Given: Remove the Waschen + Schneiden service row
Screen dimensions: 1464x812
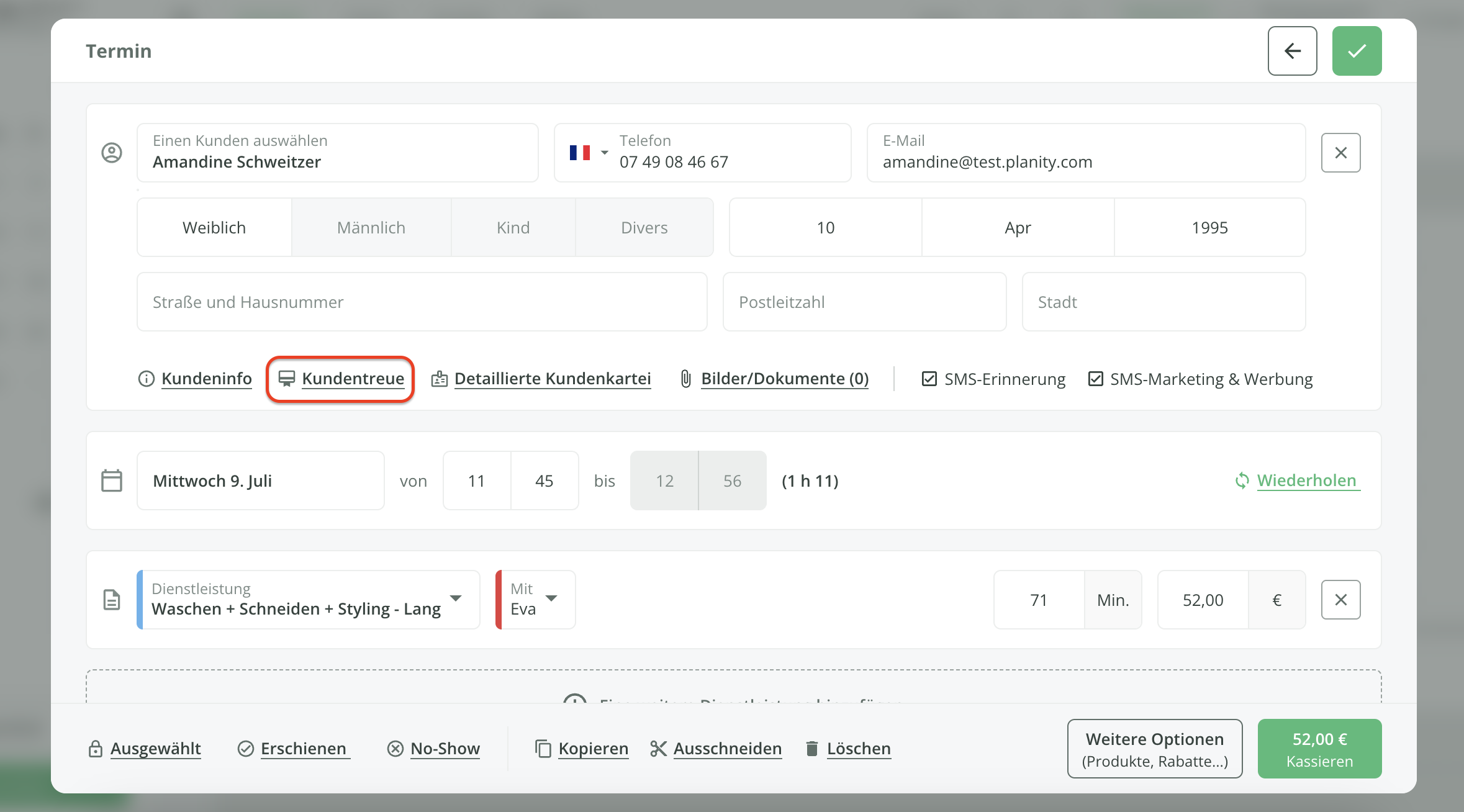Looking at the screenshot, I should (1340, 600).
